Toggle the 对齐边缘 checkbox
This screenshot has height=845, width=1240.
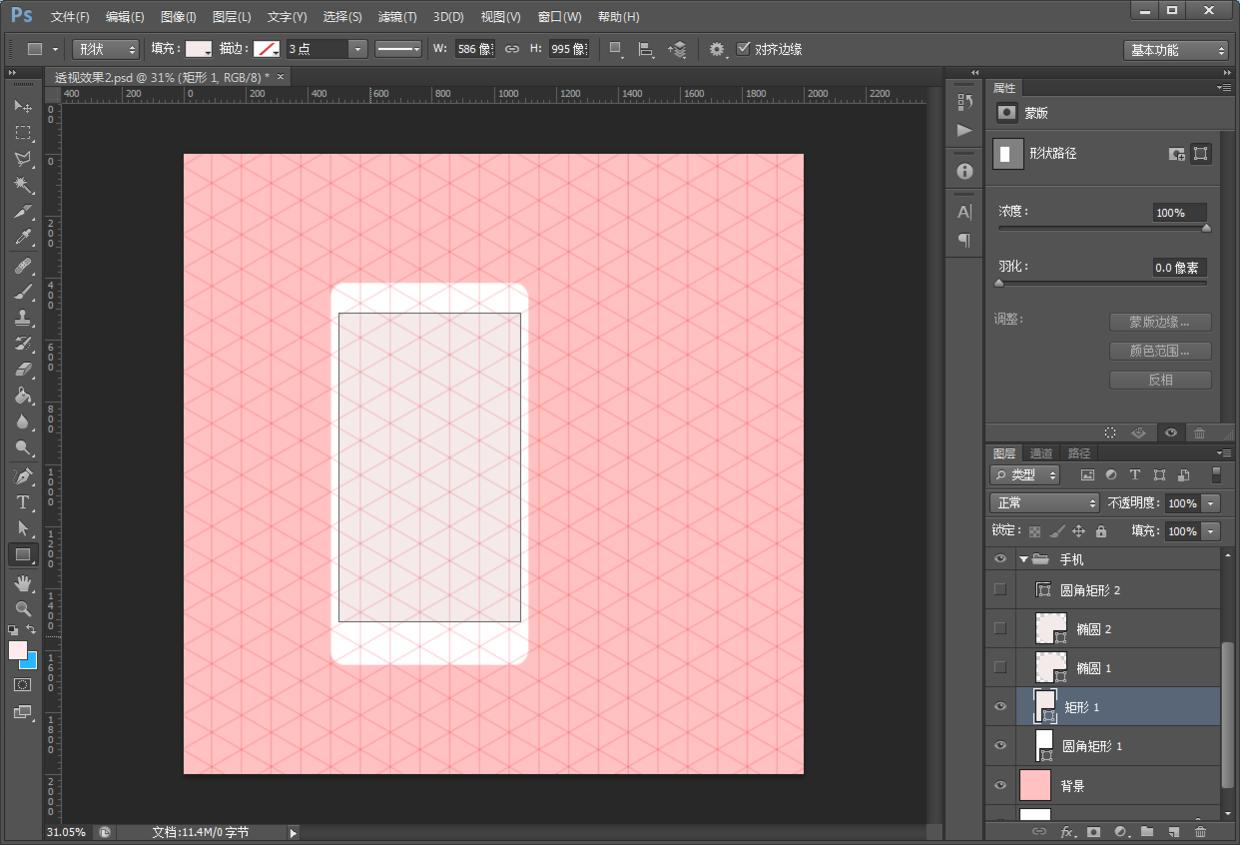[x=743, y=49]
